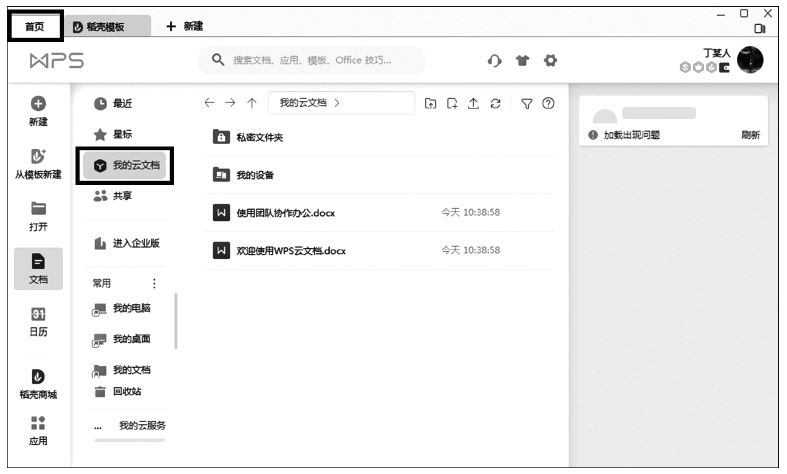Click the navigation panel vertical scrollbar
The height and width of the screenshot is (474, 787).
point(176,320)
